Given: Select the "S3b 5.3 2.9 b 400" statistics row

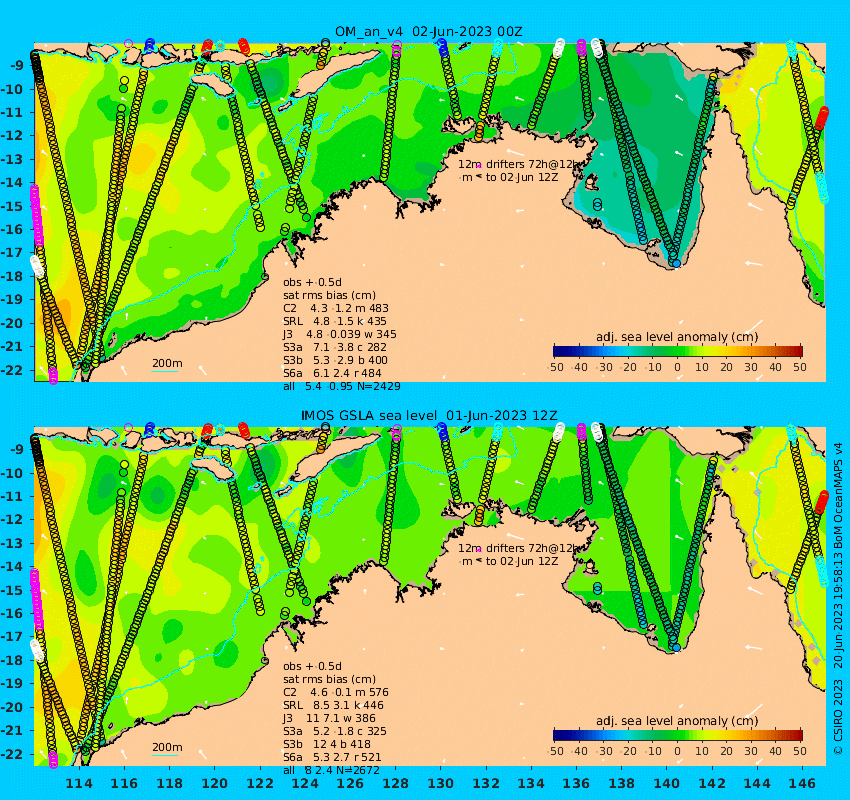Looking at the screenshot, I should (x=335, y=360).
